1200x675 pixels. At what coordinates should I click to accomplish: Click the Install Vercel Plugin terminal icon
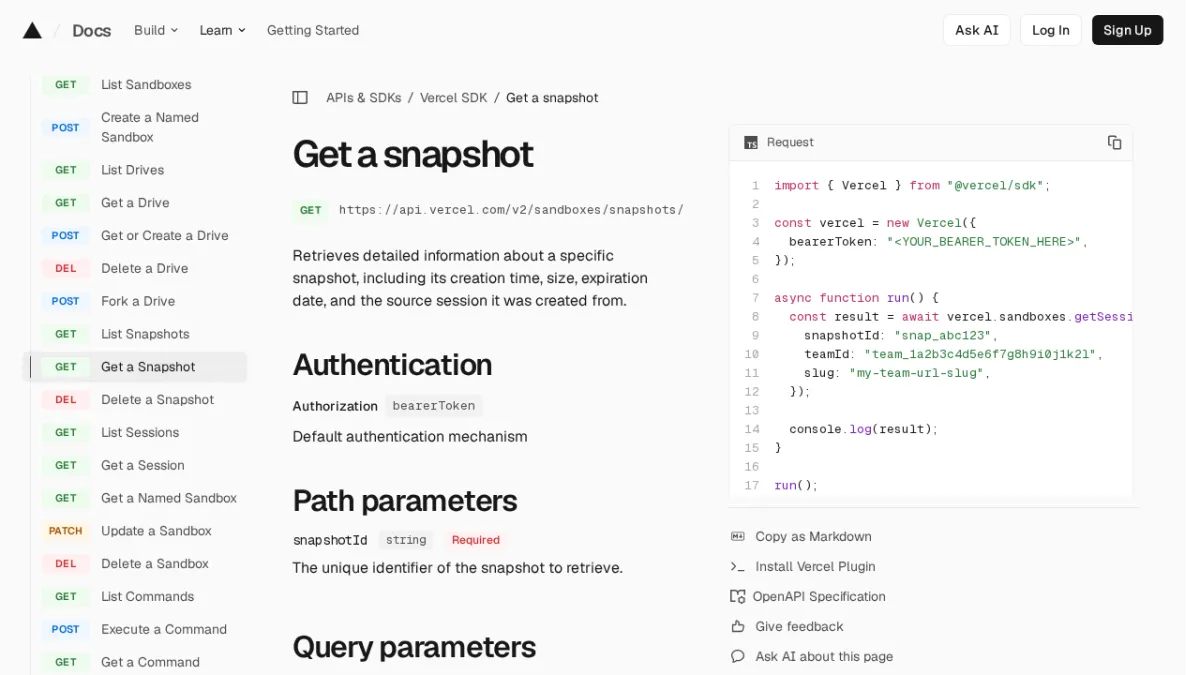tap(738, 567)
